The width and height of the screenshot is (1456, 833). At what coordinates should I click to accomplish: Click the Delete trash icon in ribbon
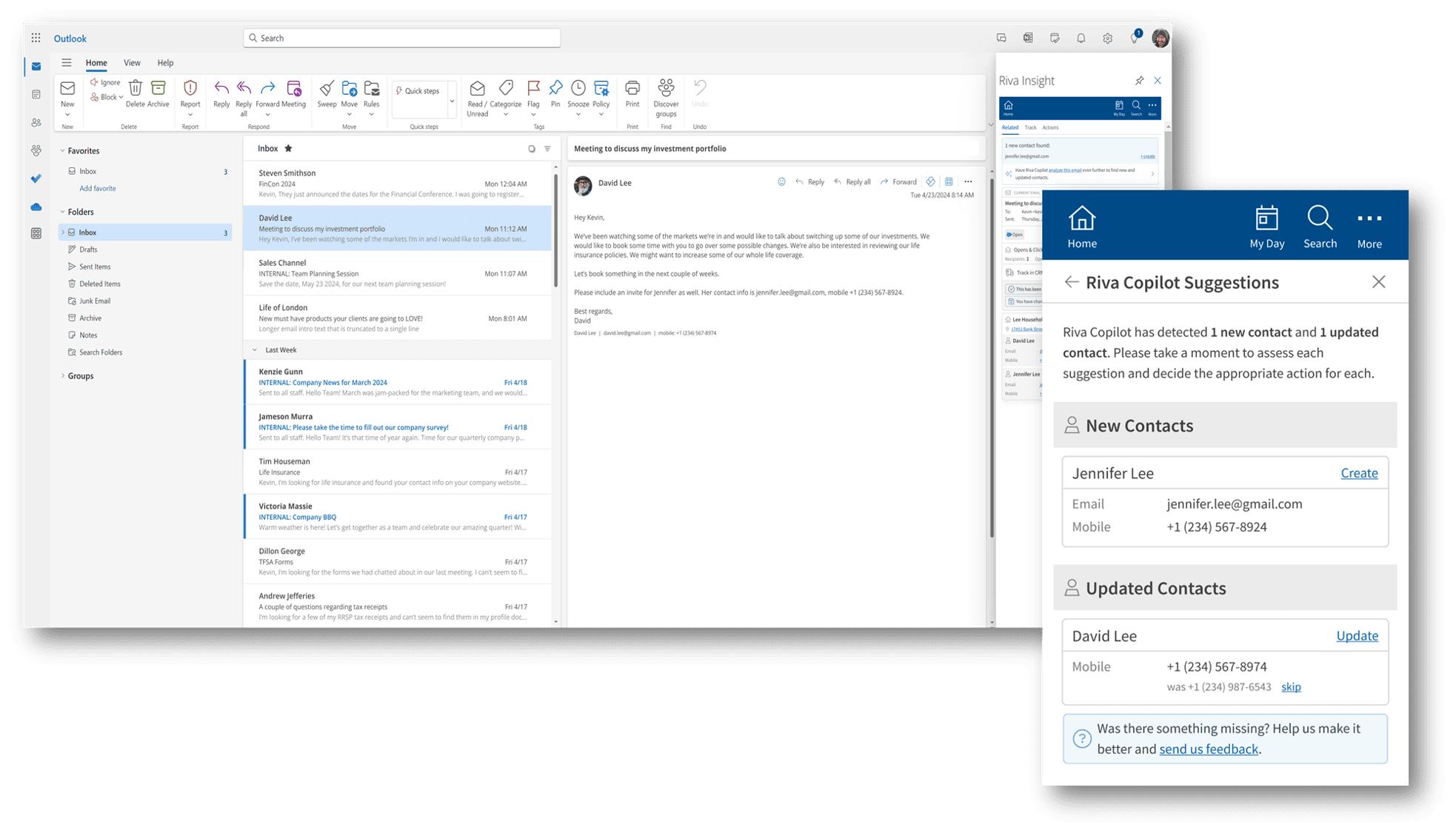tap(136, 88)
